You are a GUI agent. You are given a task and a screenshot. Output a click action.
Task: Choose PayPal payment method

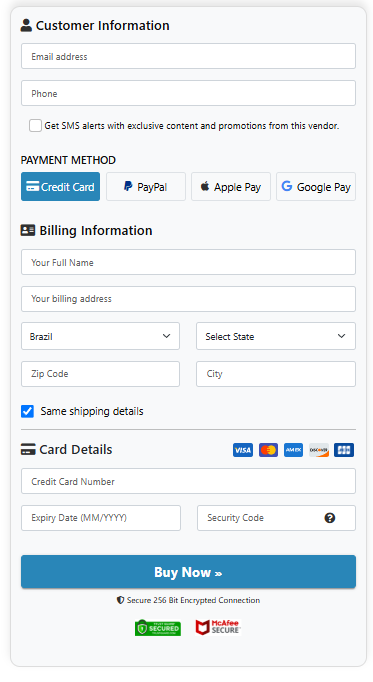click(x=146, y=187)
